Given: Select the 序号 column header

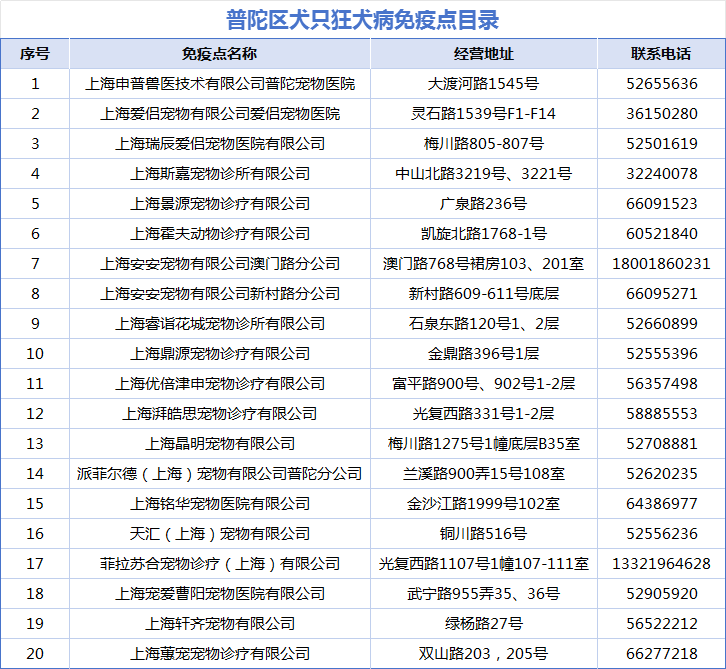Looking at the screenshot, I should (x=35, y=54).
